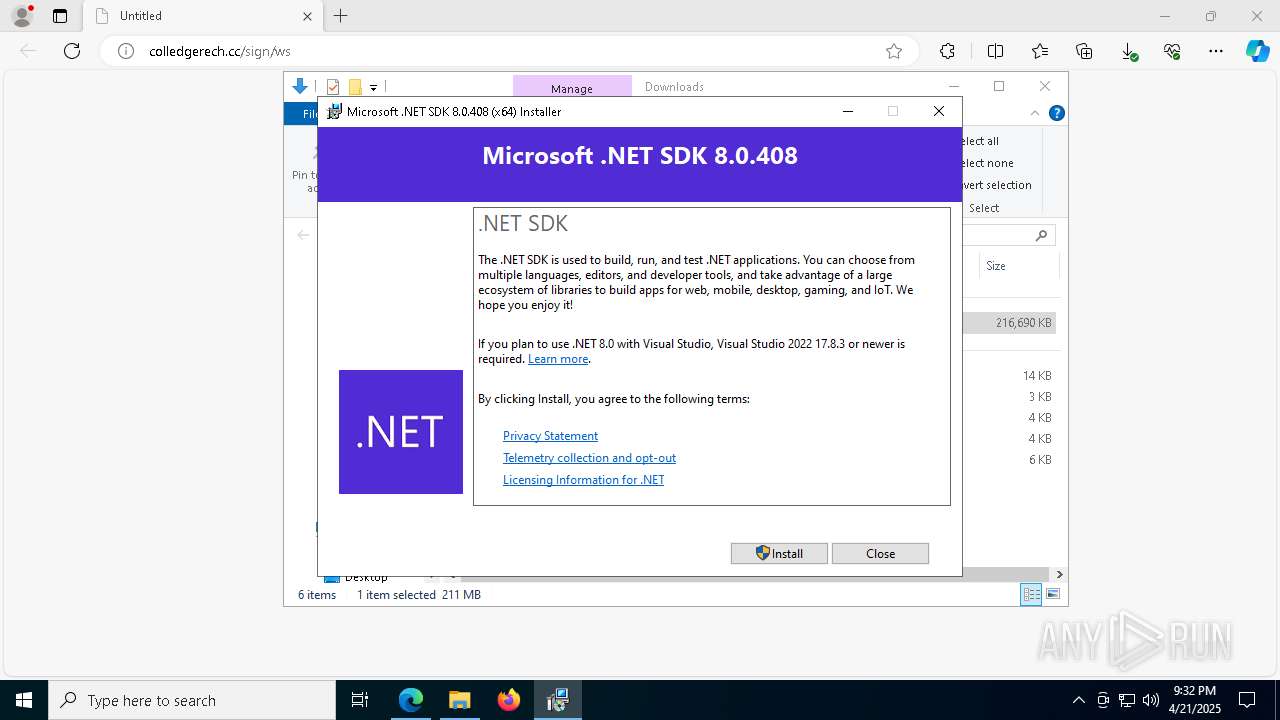Select the 216,690 KB file row
This screenshot has width=1280, height=720.
pos(1009,323)
